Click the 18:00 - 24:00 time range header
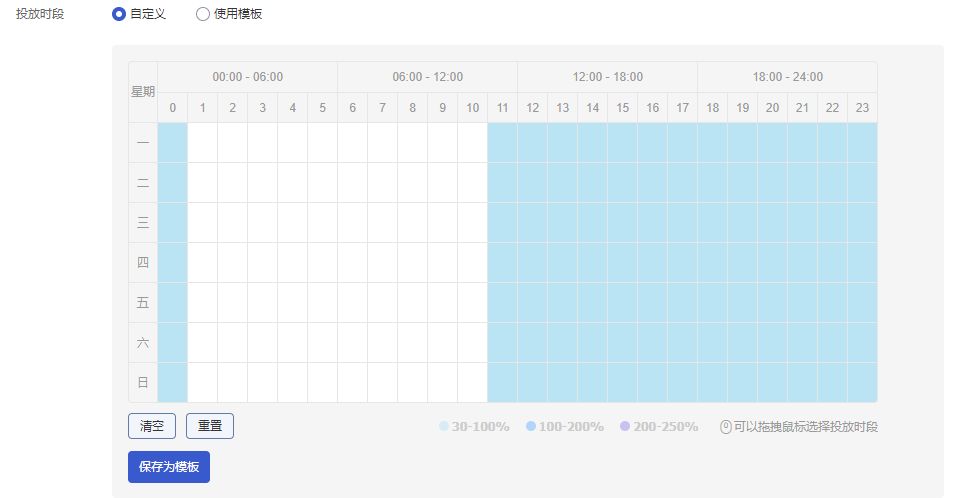Viewport: 969px width, 498px height. tap(787, 77)
